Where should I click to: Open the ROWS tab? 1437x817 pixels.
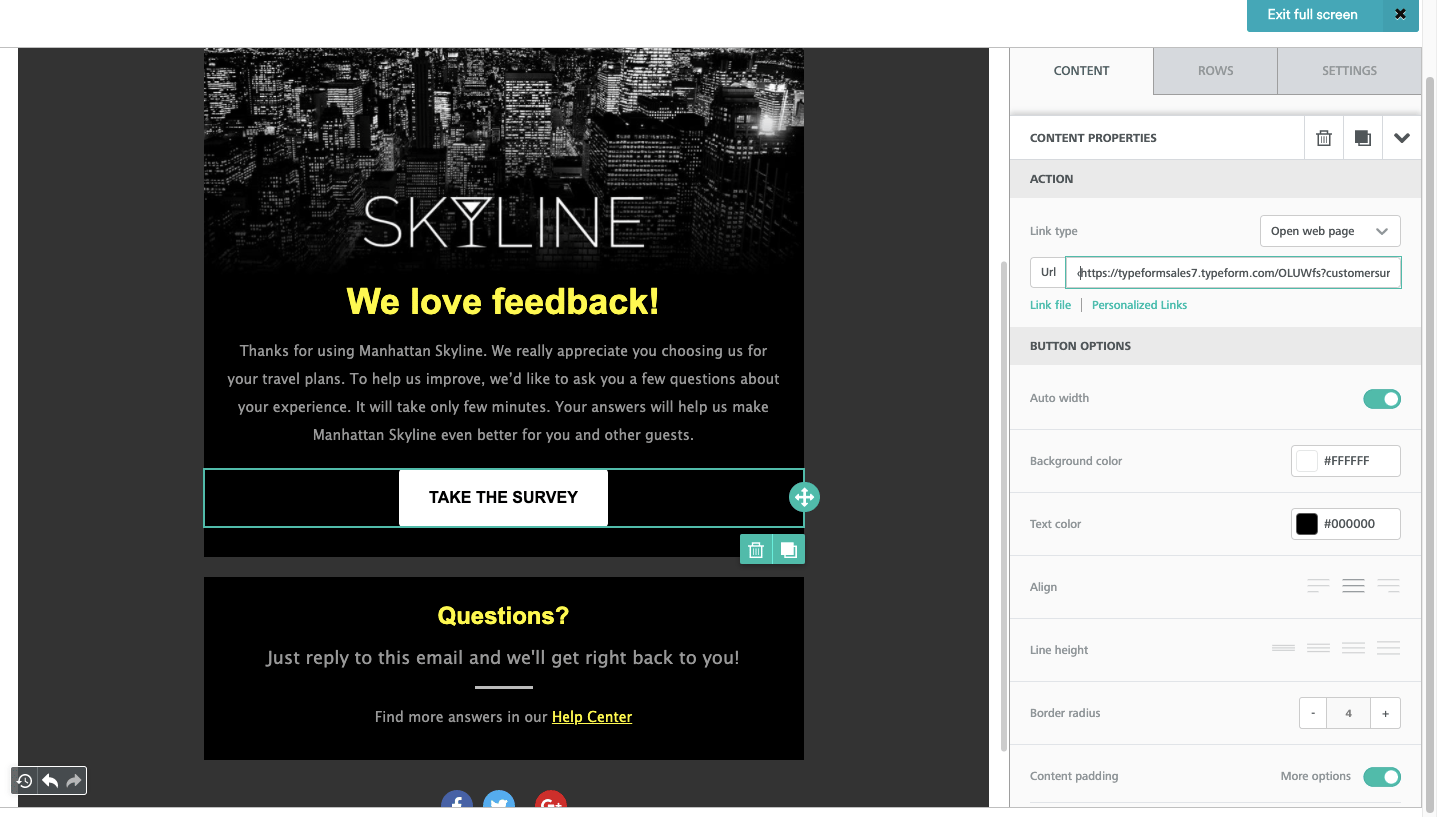[x=1215, y=71]
